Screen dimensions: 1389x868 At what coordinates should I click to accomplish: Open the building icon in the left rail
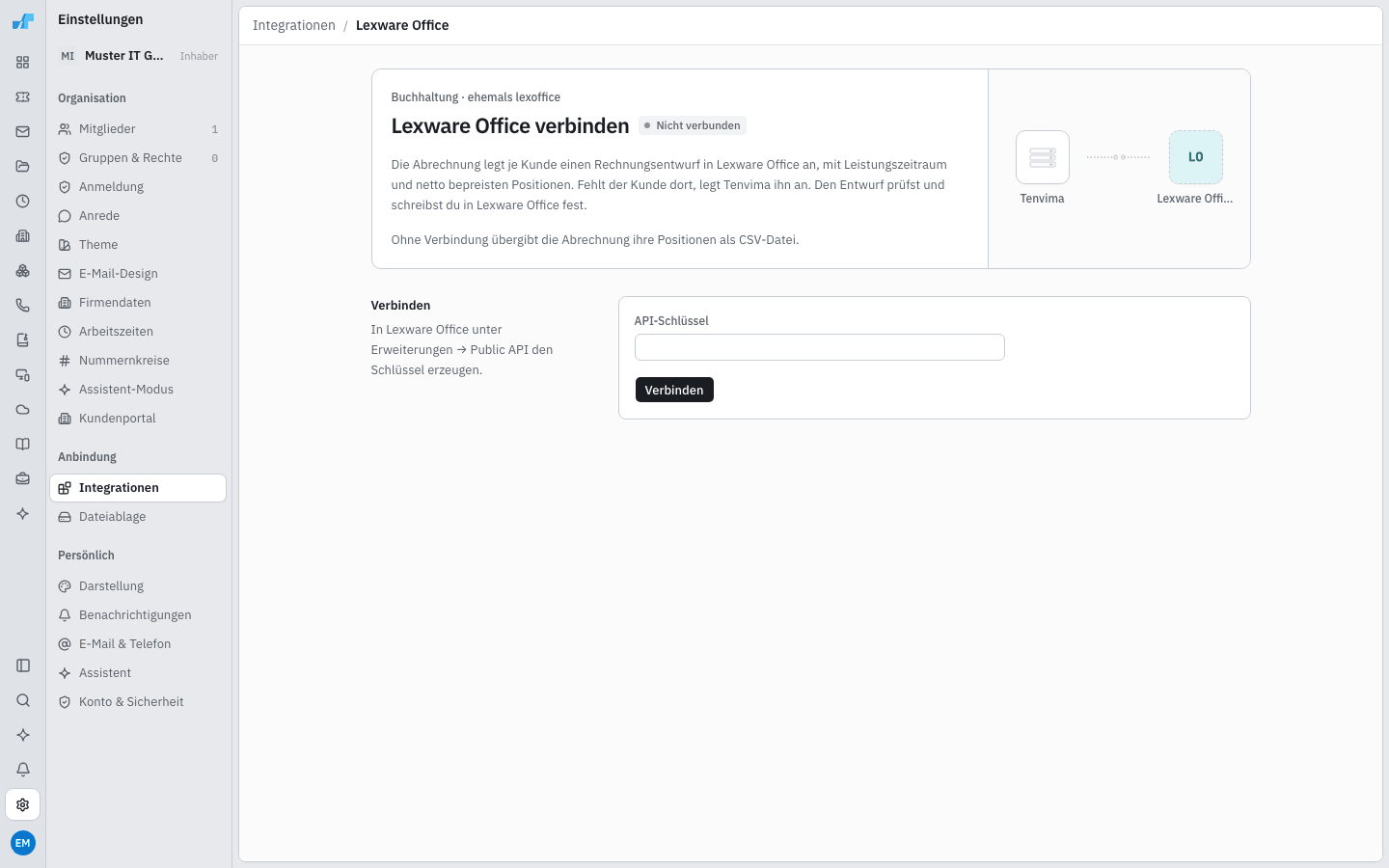click(x=22, y=236)
